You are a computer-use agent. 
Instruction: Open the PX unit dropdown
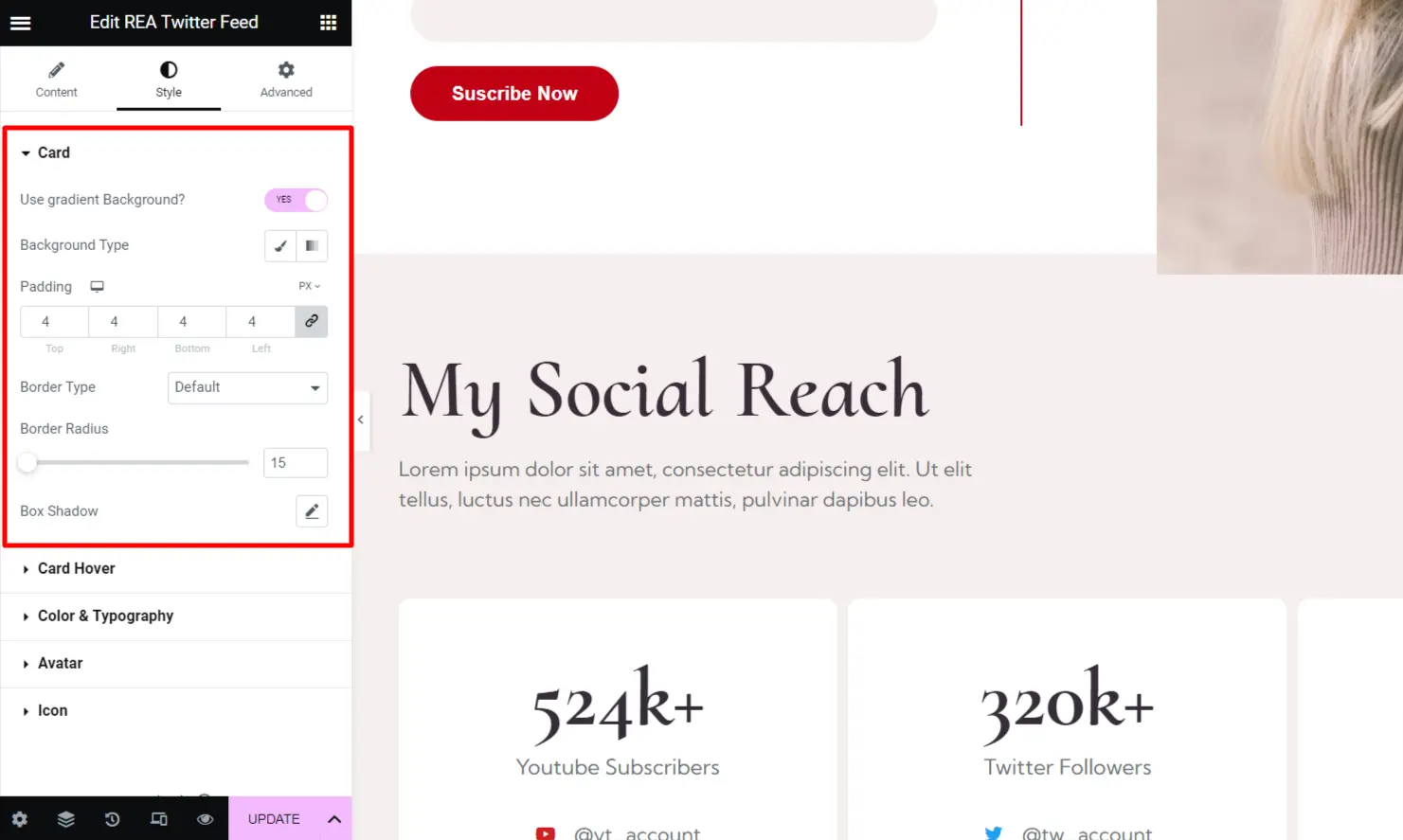[309, 286]
